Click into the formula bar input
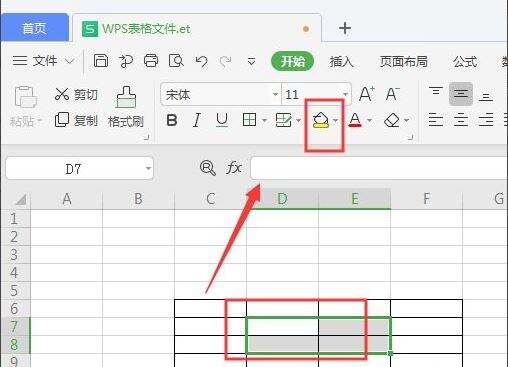This screenshot has width=508, height=367. pos(379,168)
